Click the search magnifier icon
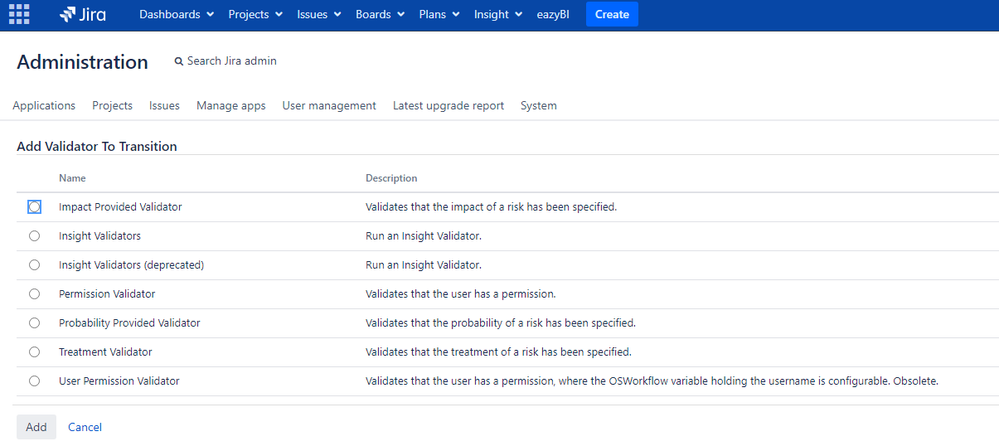 click(x=179, y=62)
